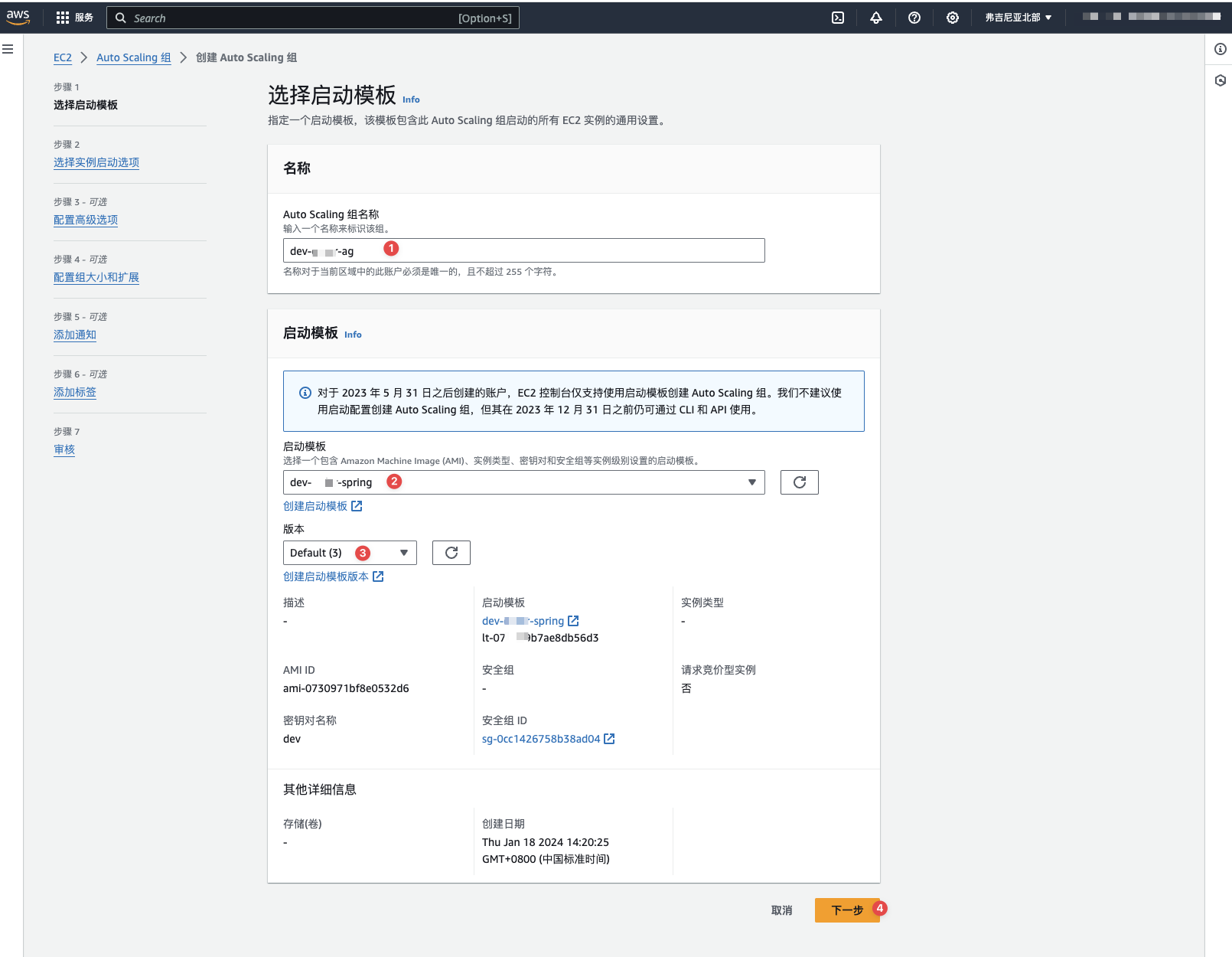This screenshot has width=1232, height=957.
Task: Click the 取消 button
Action: tap(781, 910)
